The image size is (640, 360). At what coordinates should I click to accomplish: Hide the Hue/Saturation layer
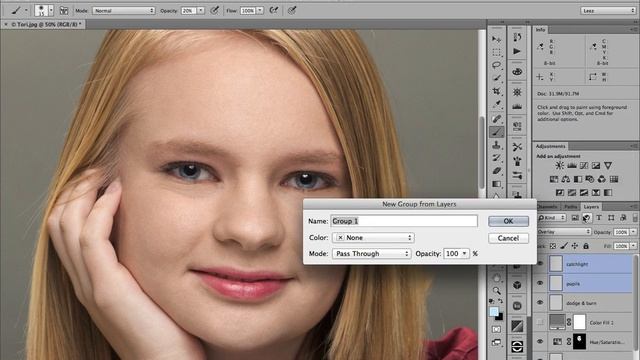540,341
